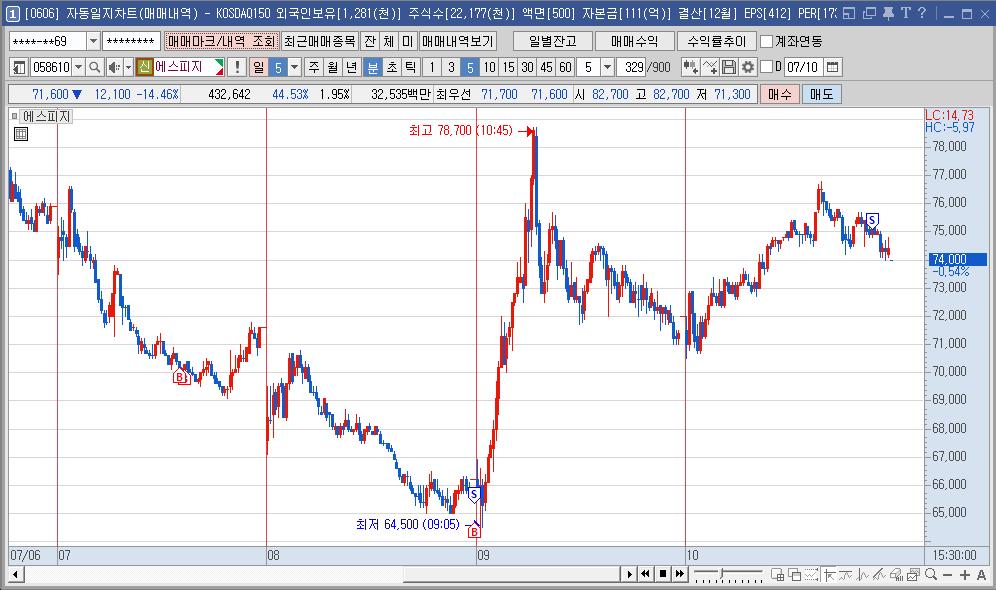Open the period dropdown next to 일 5
The image size is (996, 590).
click(294, 67)
